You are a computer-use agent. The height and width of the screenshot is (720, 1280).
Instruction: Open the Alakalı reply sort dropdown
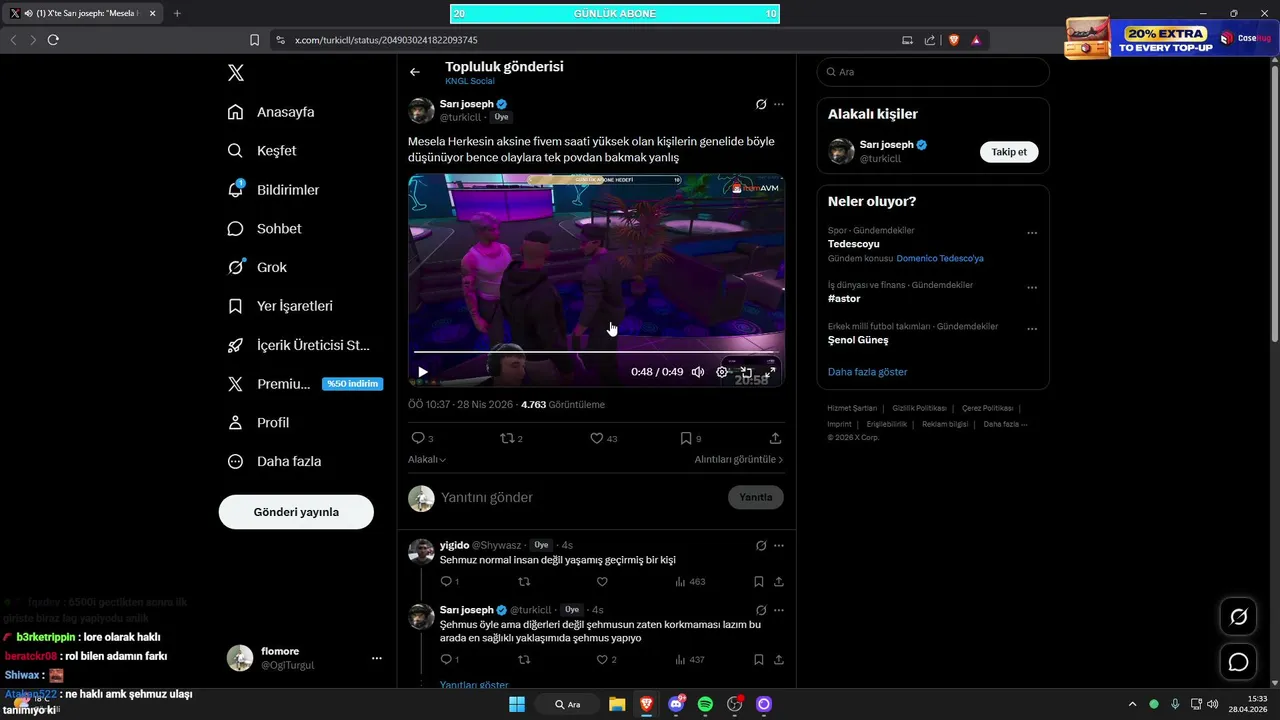click(427, 459)
